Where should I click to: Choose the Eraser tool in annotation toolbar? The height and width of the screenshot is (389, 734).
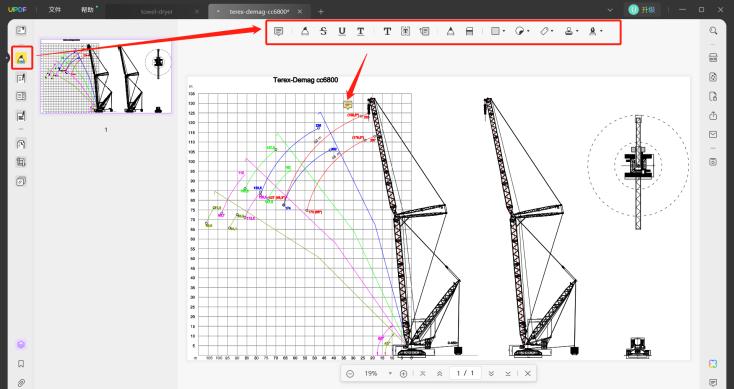coord(470,31)
